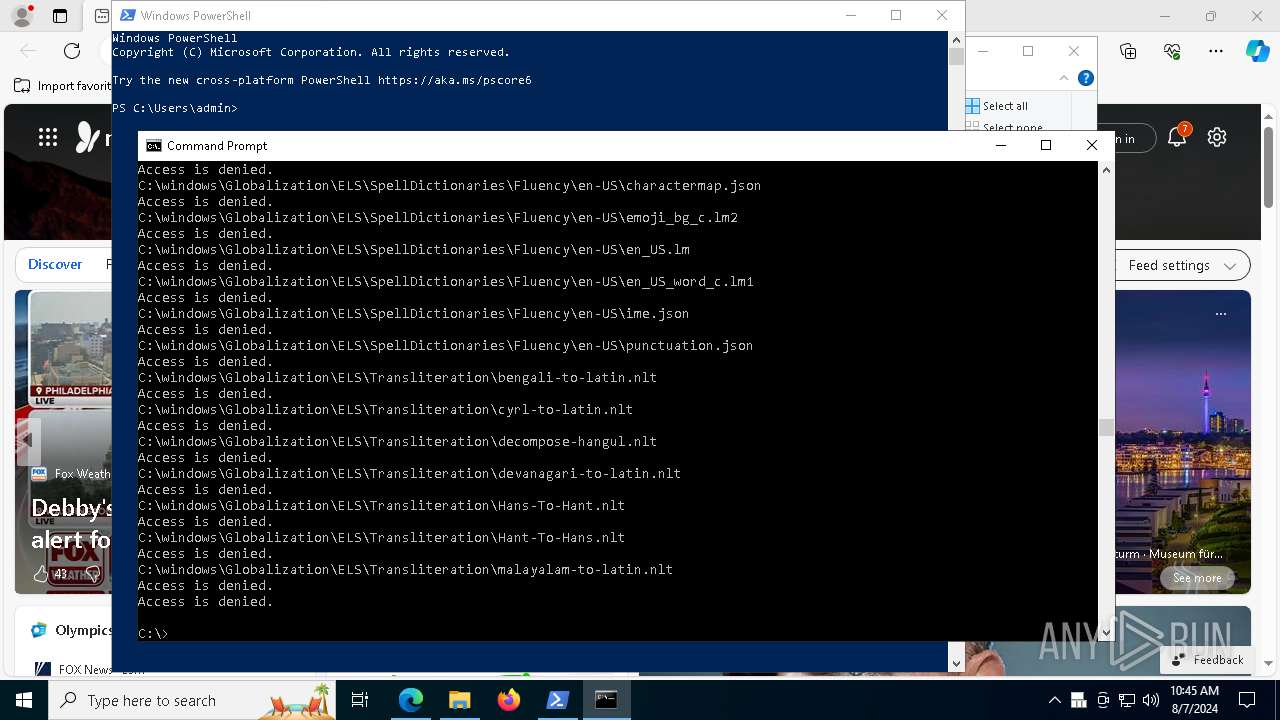Open Edge Browser essentials heart icon
1280x720 pixels.
coord(1172,51)
